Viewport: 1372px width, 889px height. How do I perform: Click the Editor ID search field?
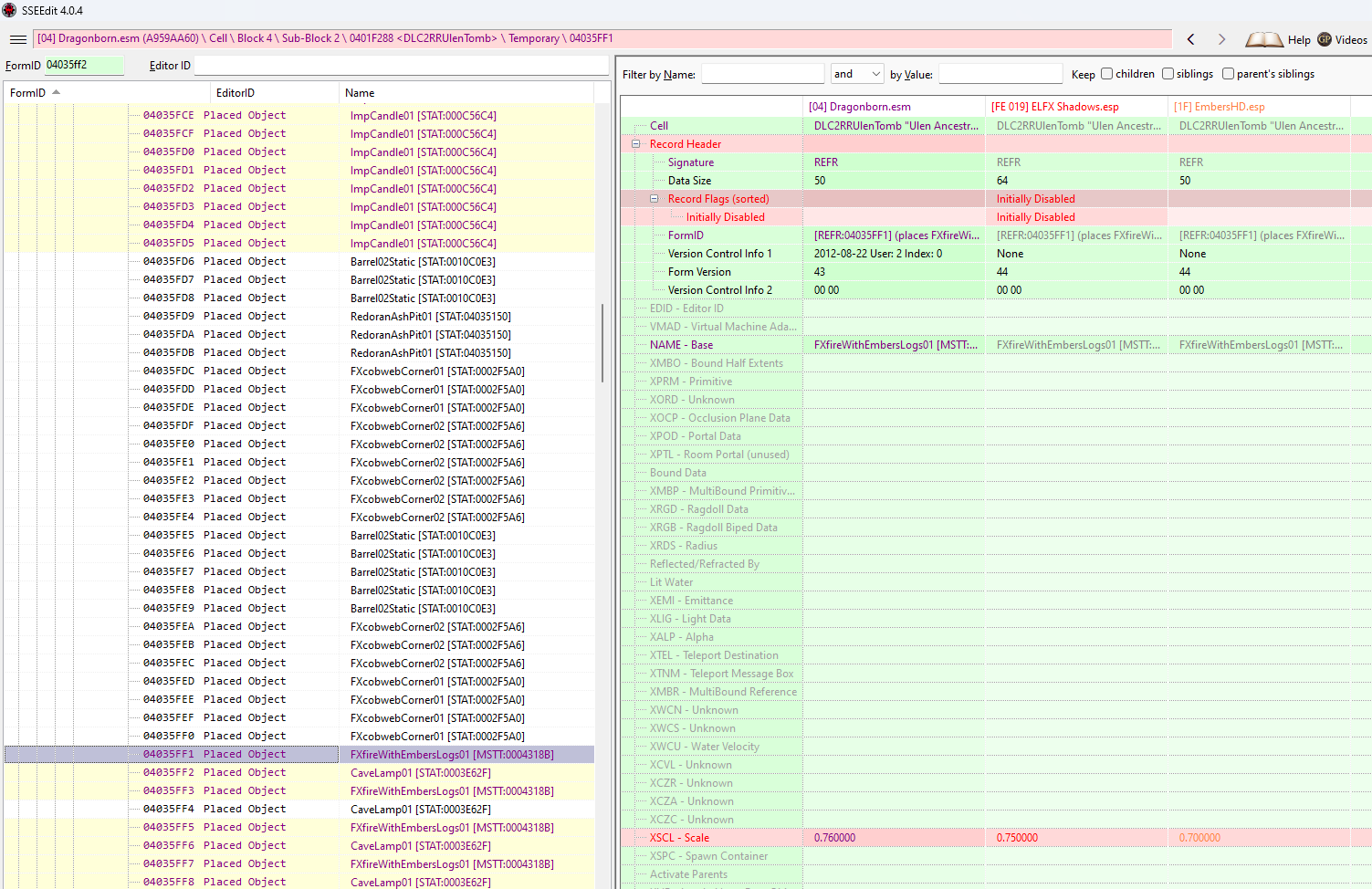tap(400, 66)
